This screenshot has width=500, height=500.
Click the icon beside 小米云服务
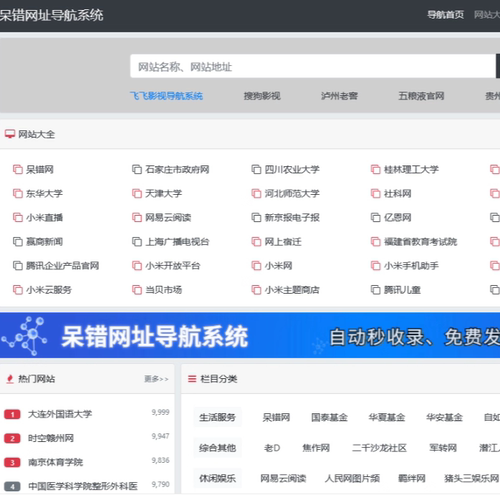(18, 290)
